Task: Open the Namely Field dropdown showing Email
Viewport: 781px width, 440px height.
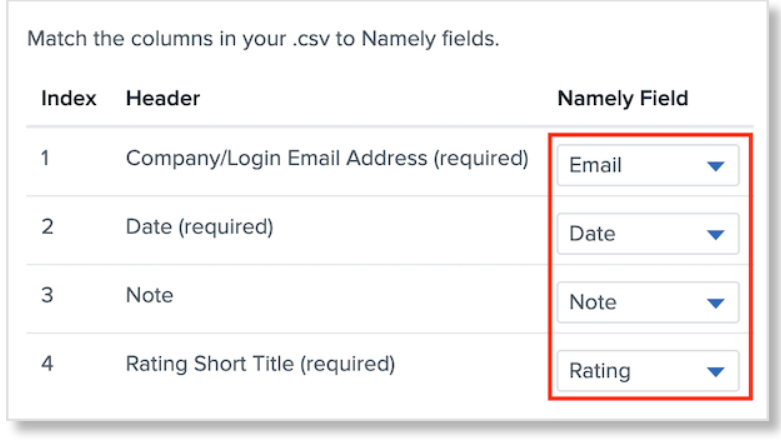Action: 647,166
